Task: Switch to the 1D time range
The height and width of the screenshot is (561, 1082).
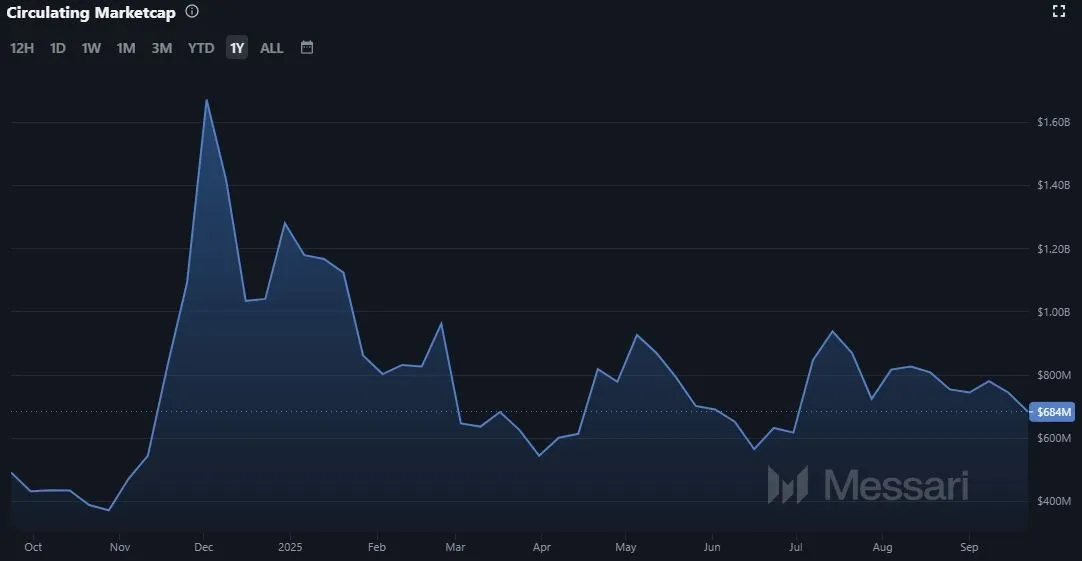Action: [58, 48]
